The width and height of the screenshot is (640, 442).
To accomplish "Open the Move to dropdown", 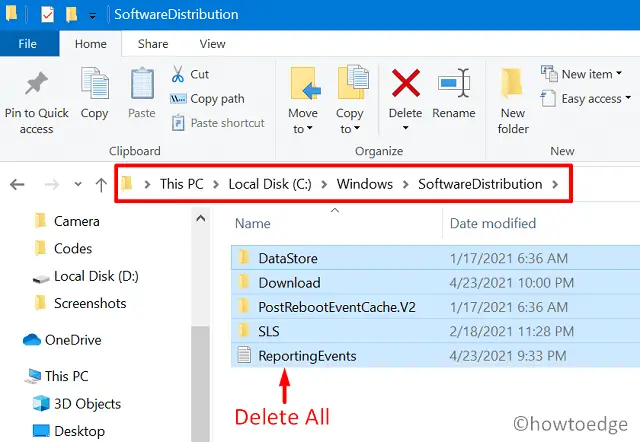I will (x=303, y=121).
